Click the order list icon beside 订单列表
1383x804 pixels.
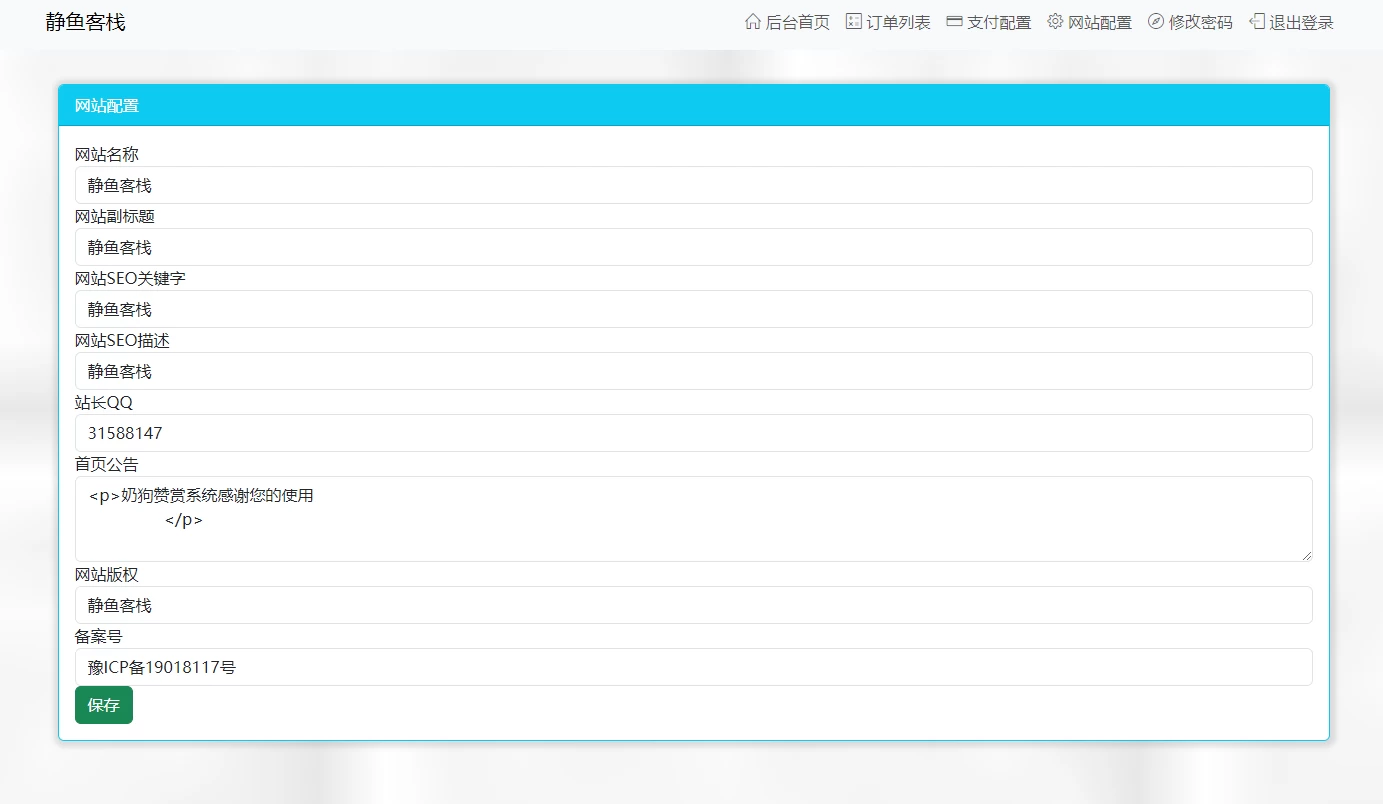853,22
